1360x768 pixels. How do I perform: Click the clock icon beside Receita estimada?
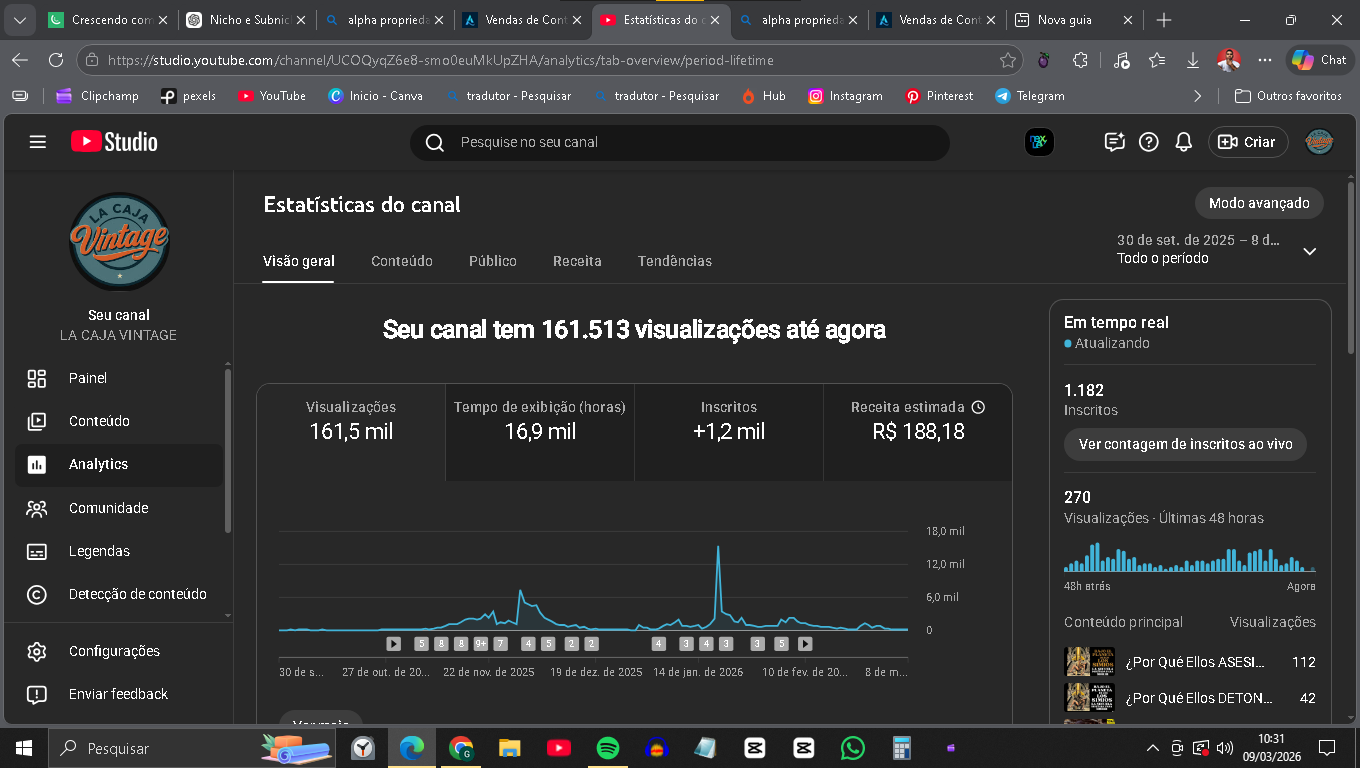click(x=978, y=407)
